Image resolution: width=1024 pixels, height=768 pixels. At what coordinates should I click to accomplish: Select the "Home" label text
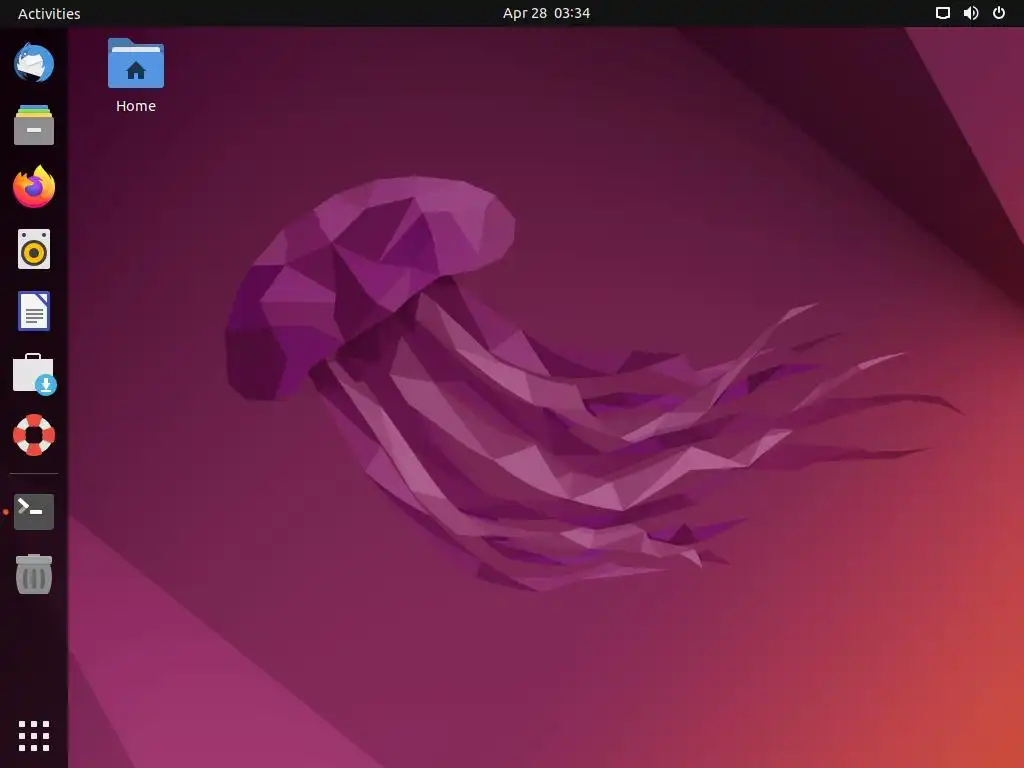[136, 106]
